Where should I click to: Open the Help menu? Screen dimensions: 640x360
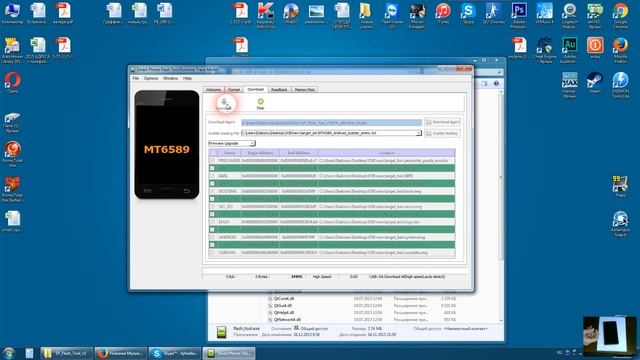187,78
